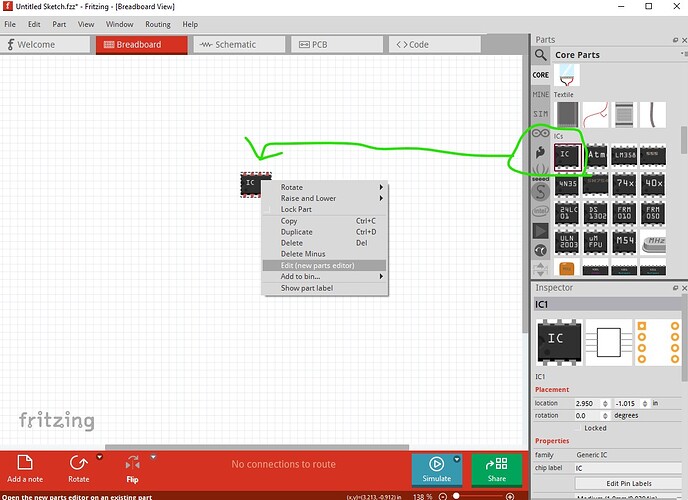Pick the ULN2003 driver chip part
The width and height of the screenshot is (688, 500).
[x=567, y=242]
